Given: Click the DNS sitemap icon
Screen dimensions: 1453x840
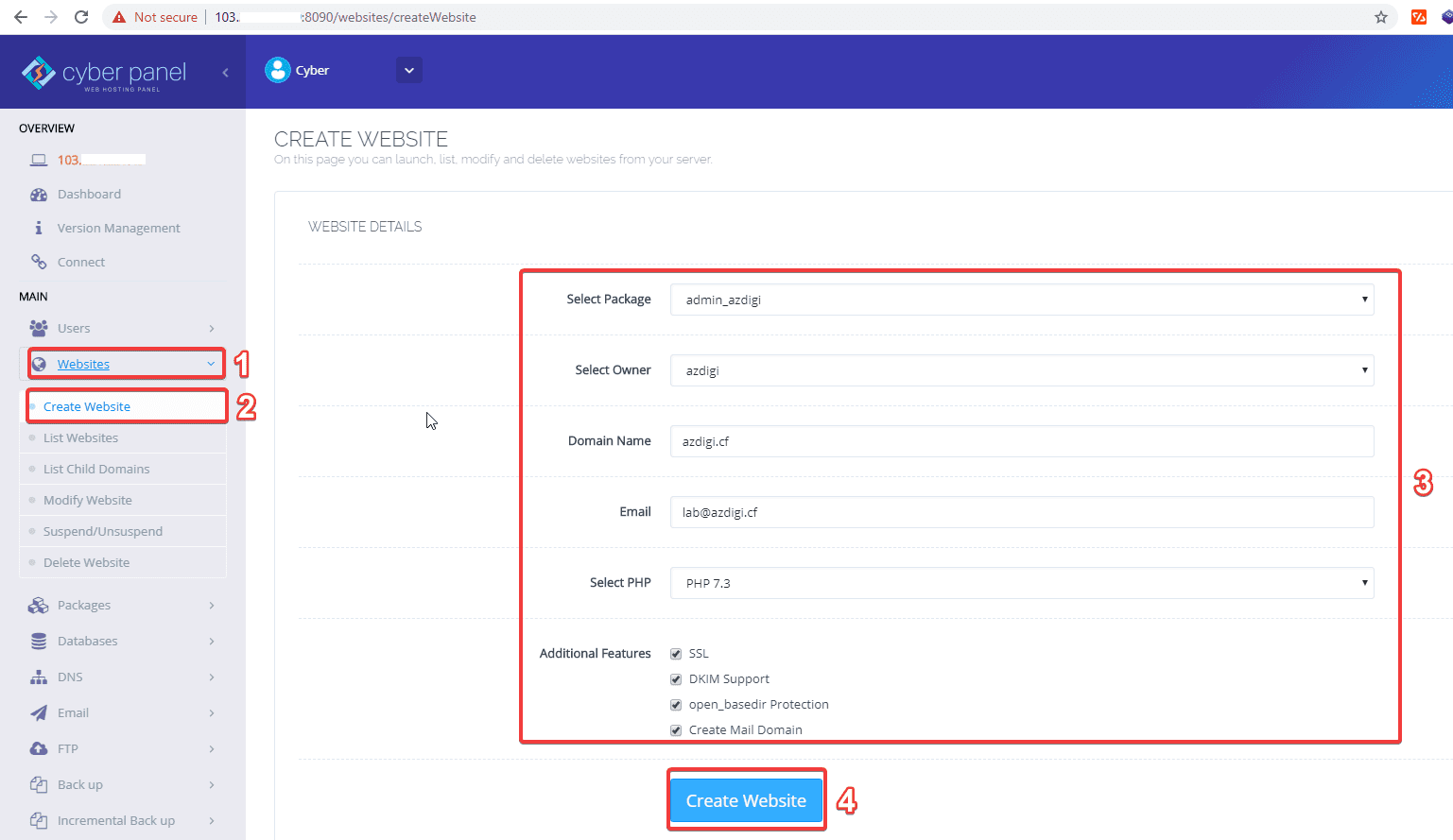Looking at the screenshot, I should 39,677.
